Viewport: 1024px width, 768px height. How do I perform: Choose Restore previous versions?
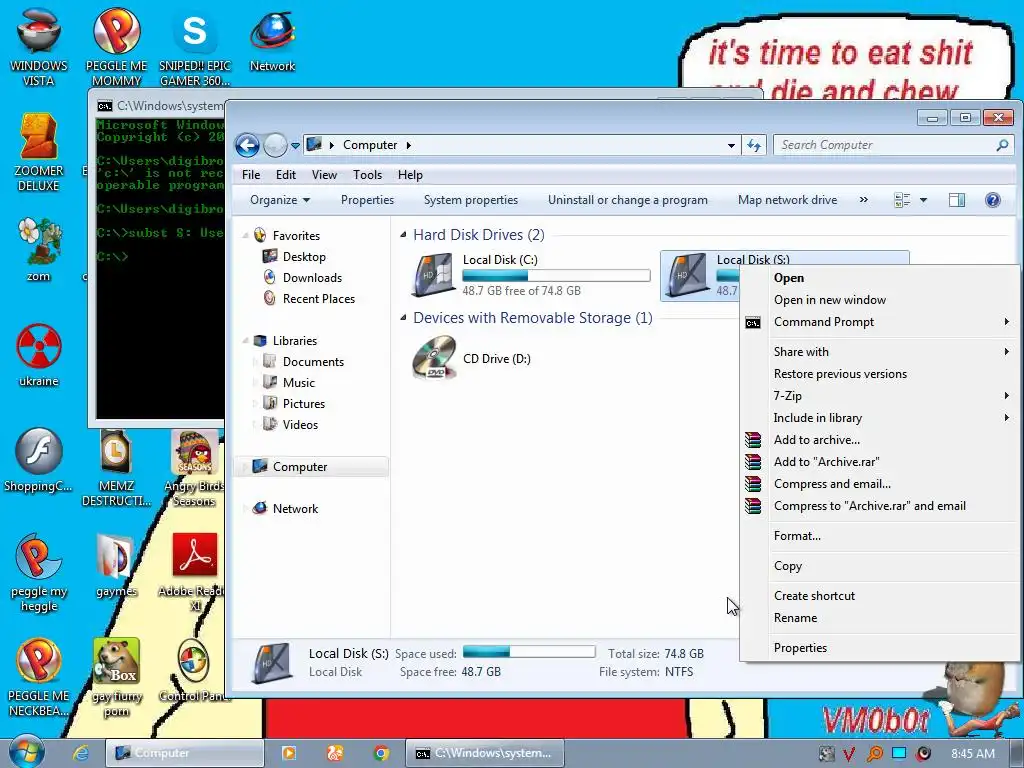click(x=880, y=374)
